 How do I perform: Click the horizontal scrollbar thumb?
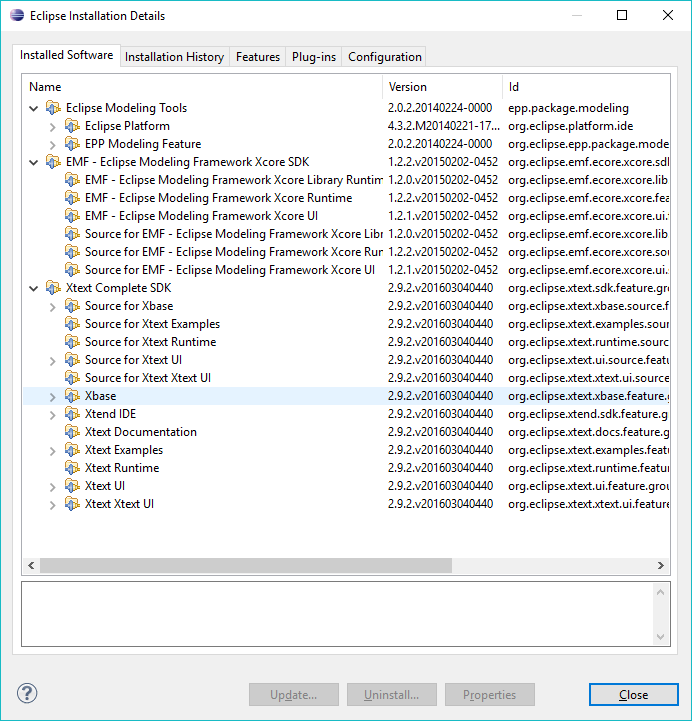click(x=246, y=565)
